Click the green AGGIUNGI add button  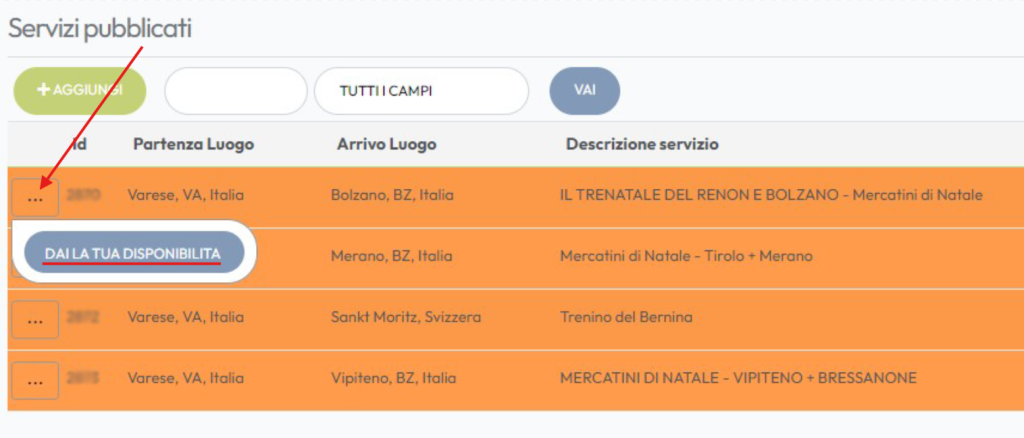click(x=79, y=90)
